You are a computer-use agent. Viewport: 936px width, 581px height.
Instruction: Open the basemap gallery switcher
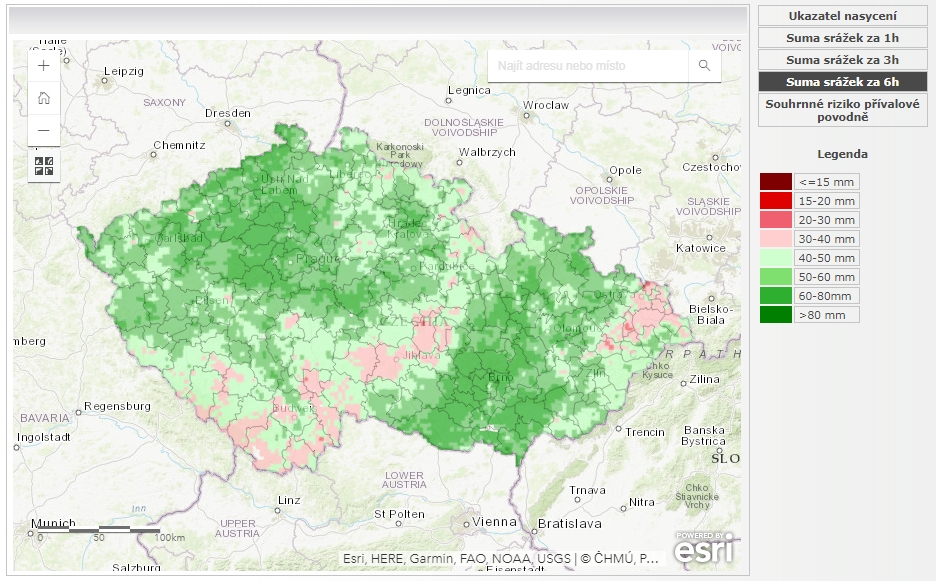[x=43, y=165]
